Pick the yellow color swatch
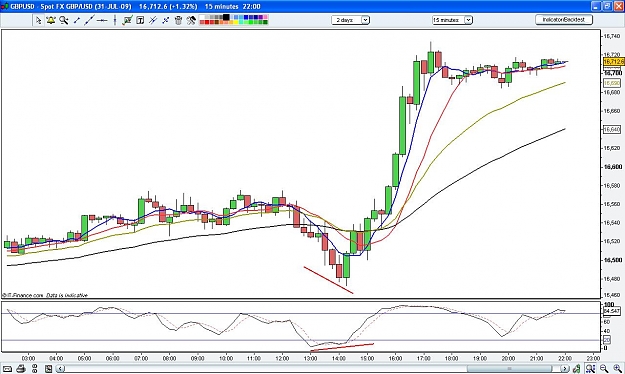 (236, 22)
